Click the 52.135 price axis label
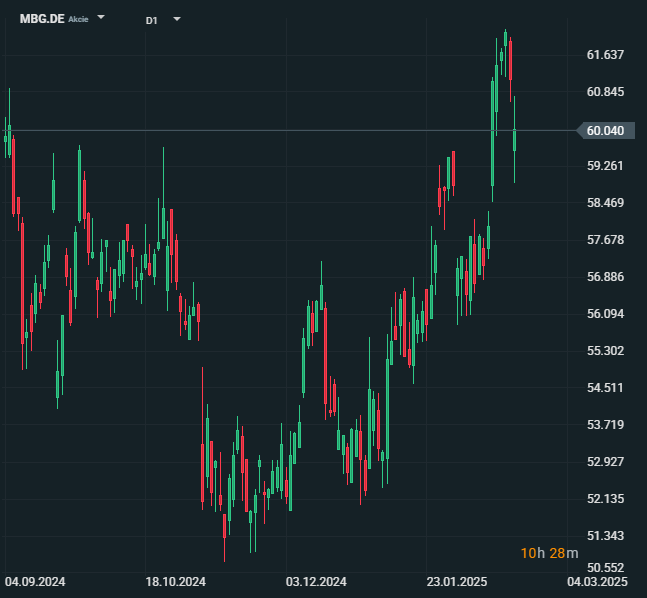The image size is (647, 598). tap(605, 499)
